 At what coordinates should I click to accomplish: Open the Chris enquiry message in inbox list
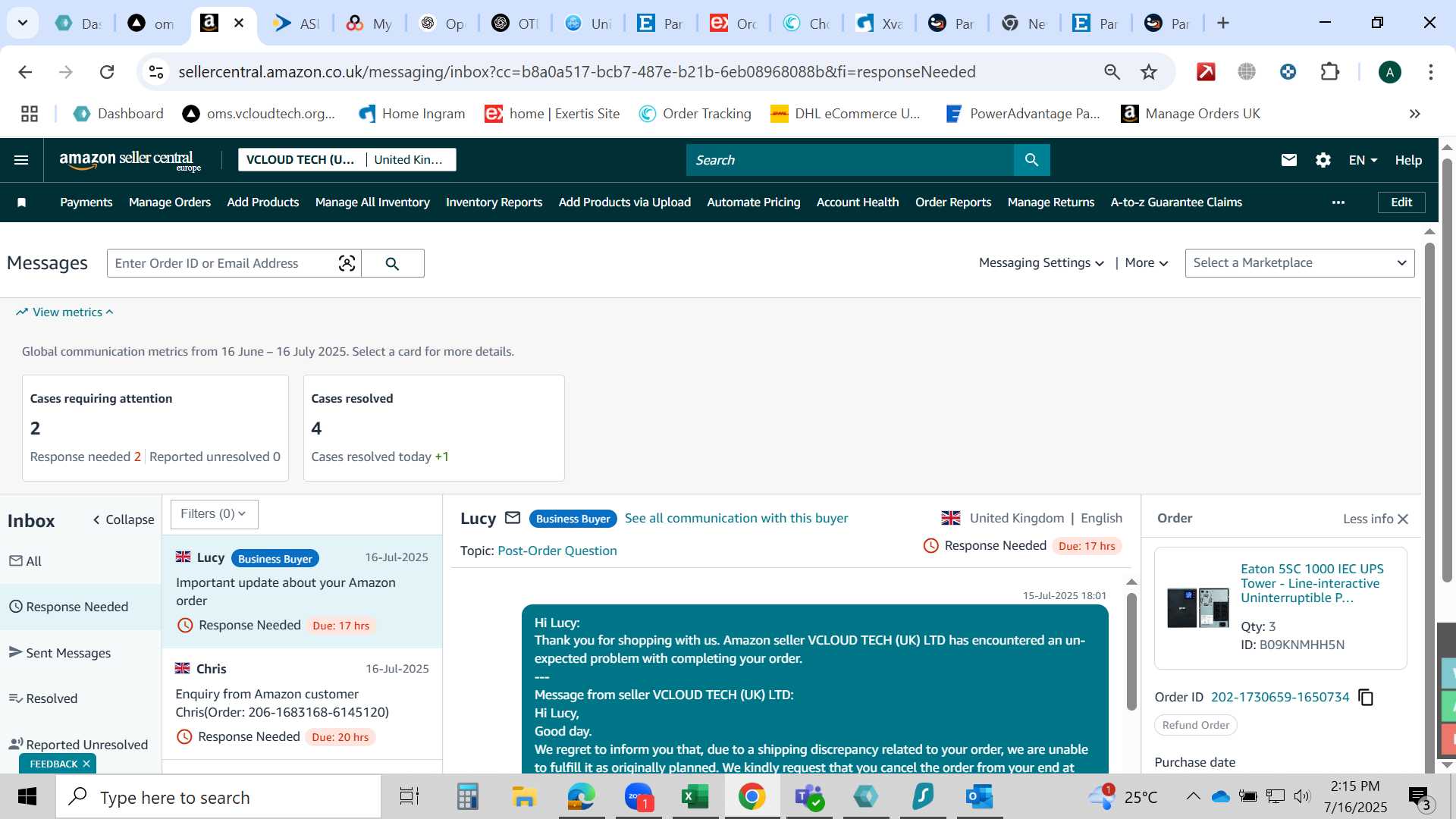tap(302, 703)
